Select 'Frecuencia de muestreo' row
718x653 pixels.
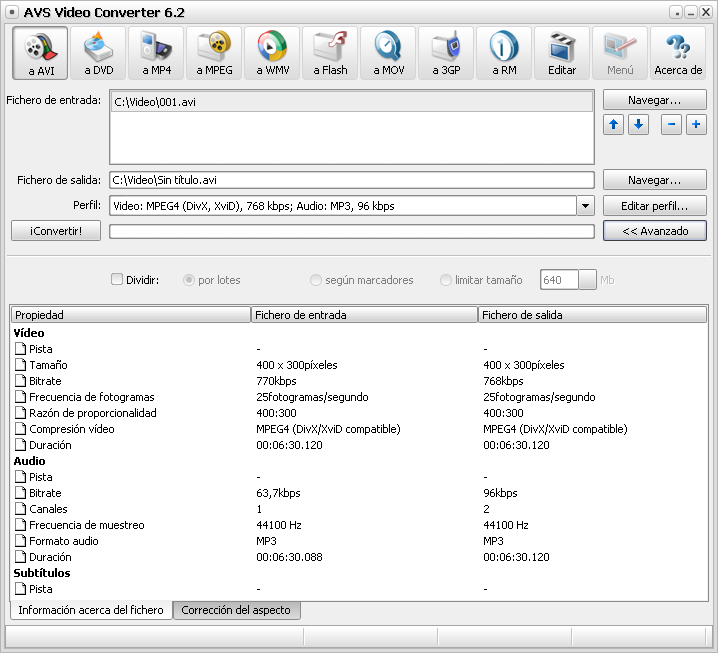pyautogui.click(x=359, y=525)
